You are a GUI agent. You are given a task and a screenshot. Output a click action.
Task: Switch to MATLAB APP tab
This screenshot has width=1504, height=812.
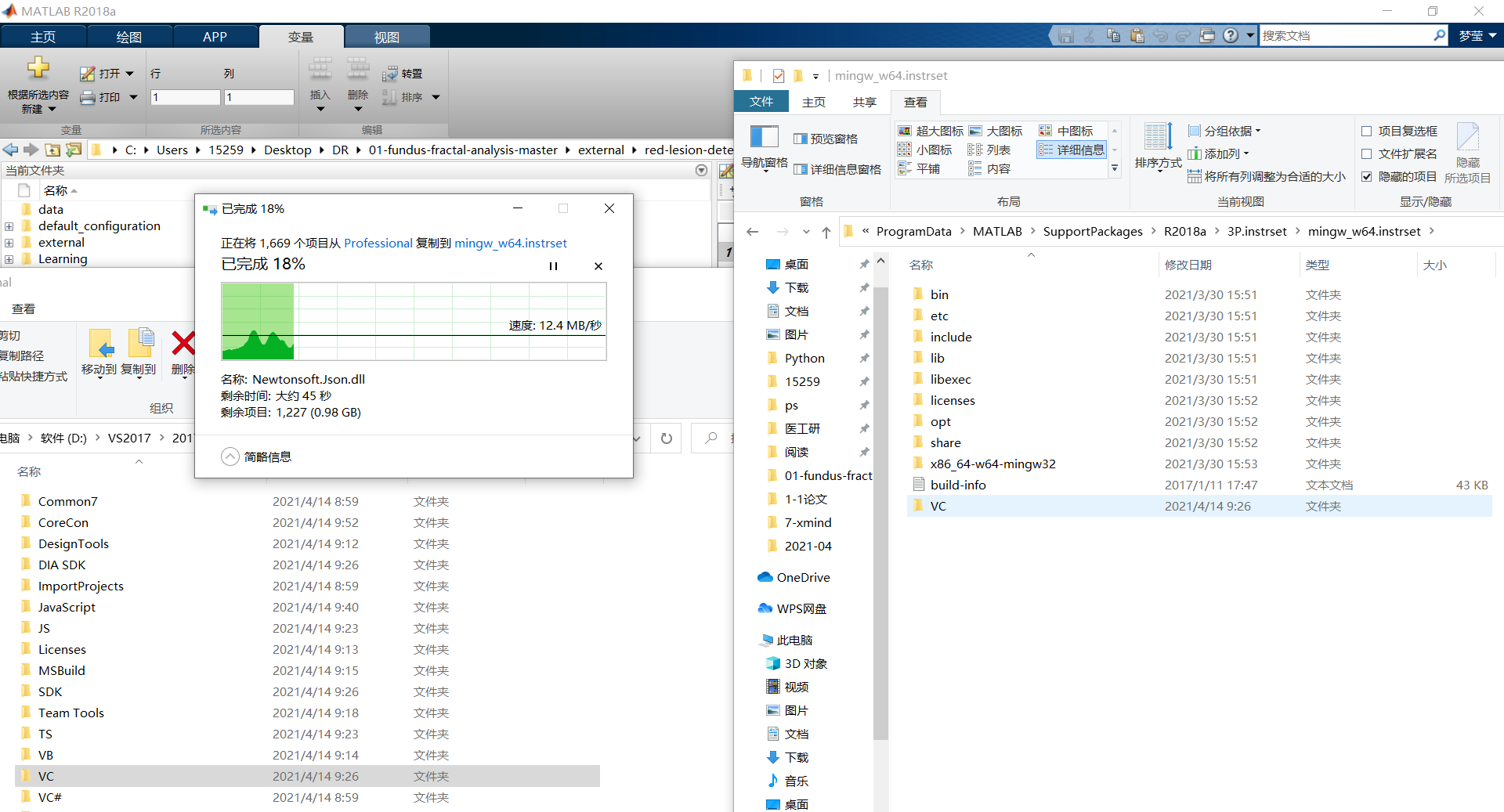215,37
